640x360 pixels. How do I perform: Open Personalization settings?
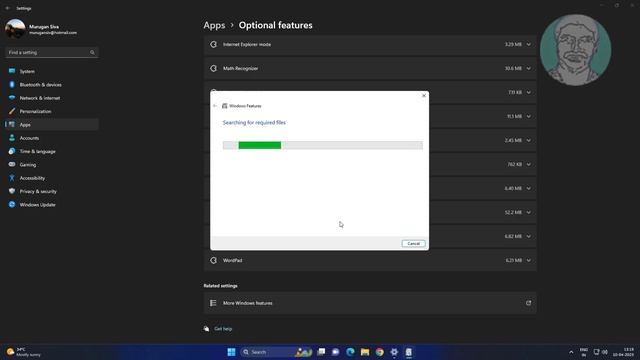point(51,111)
